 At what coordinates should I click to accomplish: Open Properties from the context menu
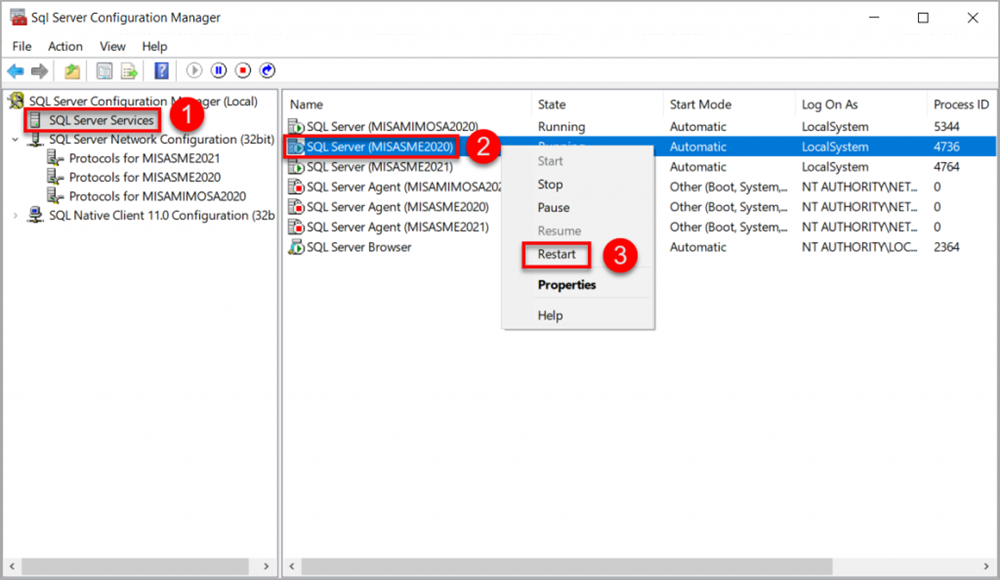tap(566, 285)
